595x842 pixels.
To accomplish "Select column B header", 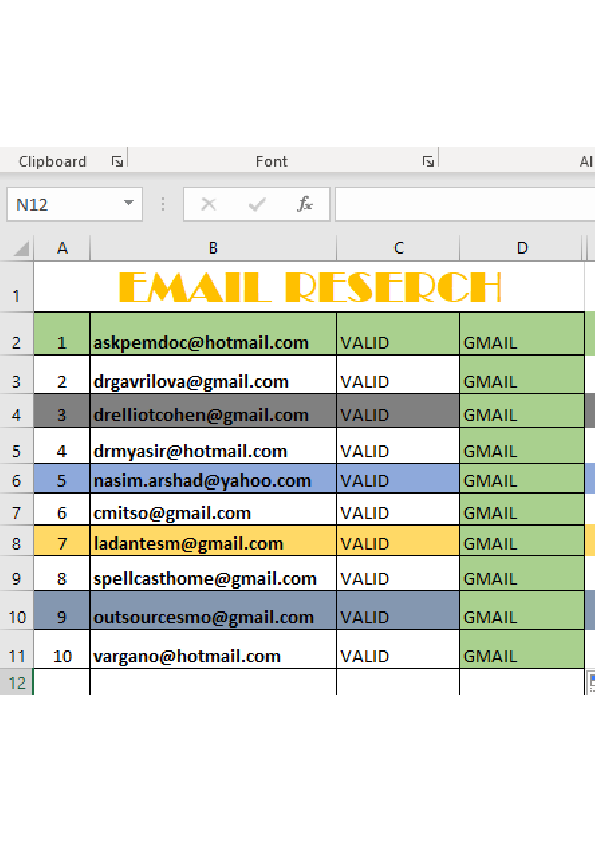I will [x=213, y=248].
